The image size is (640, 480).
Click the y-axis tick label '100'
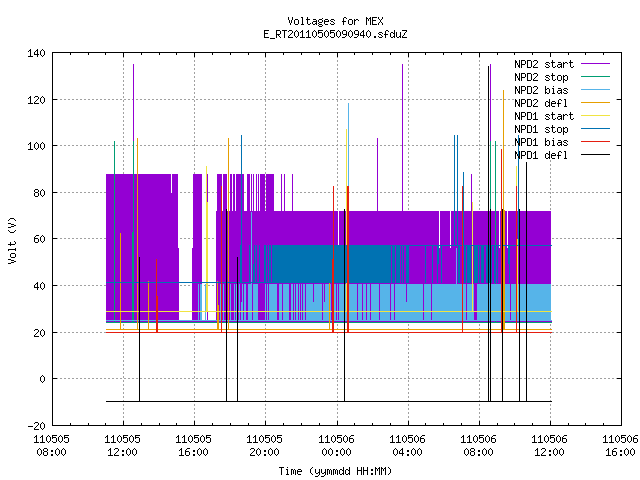point(36,146)
